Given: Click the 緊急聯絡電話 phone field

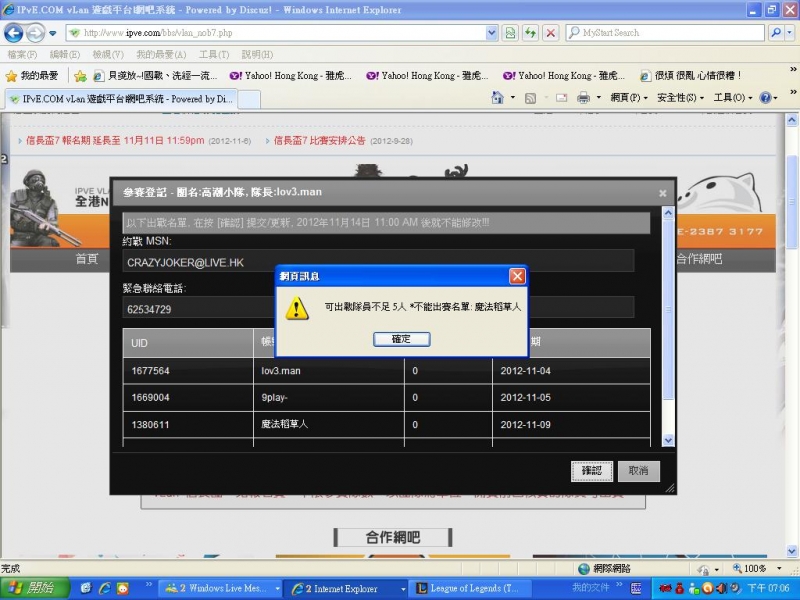Looking at the screenshot, I should [378, 308].
